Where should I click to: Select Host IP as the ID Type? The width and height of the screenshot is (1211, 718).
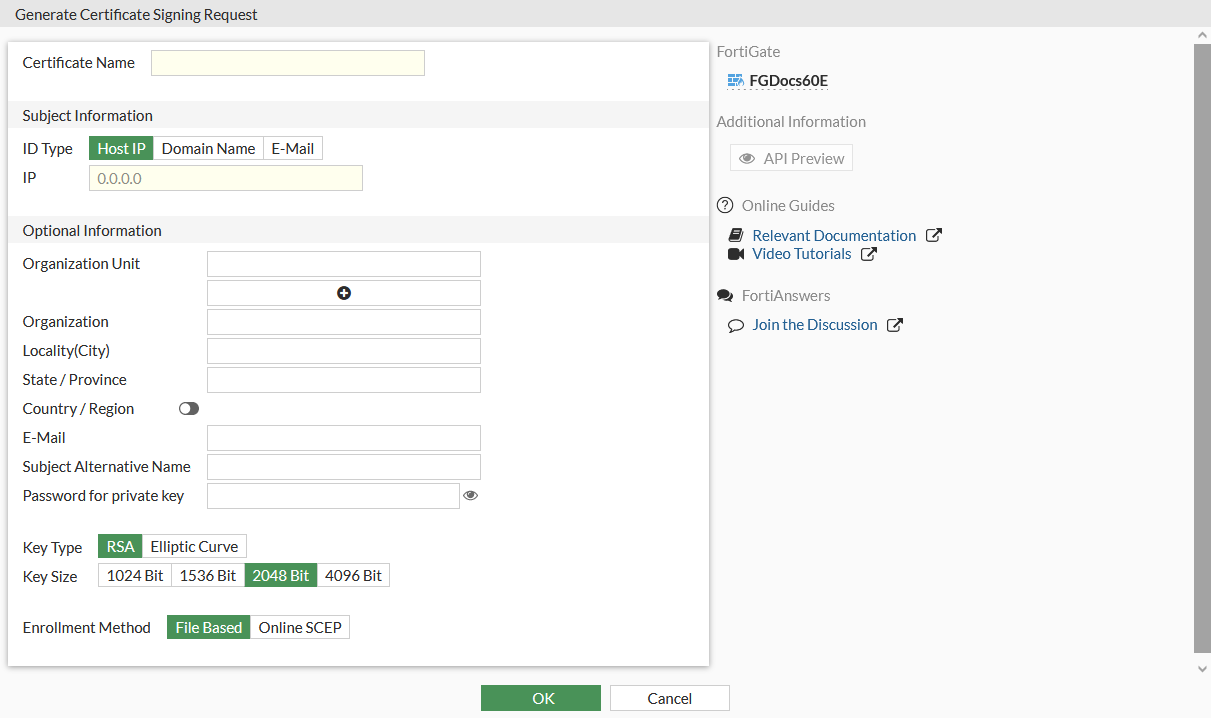point(120,147)
